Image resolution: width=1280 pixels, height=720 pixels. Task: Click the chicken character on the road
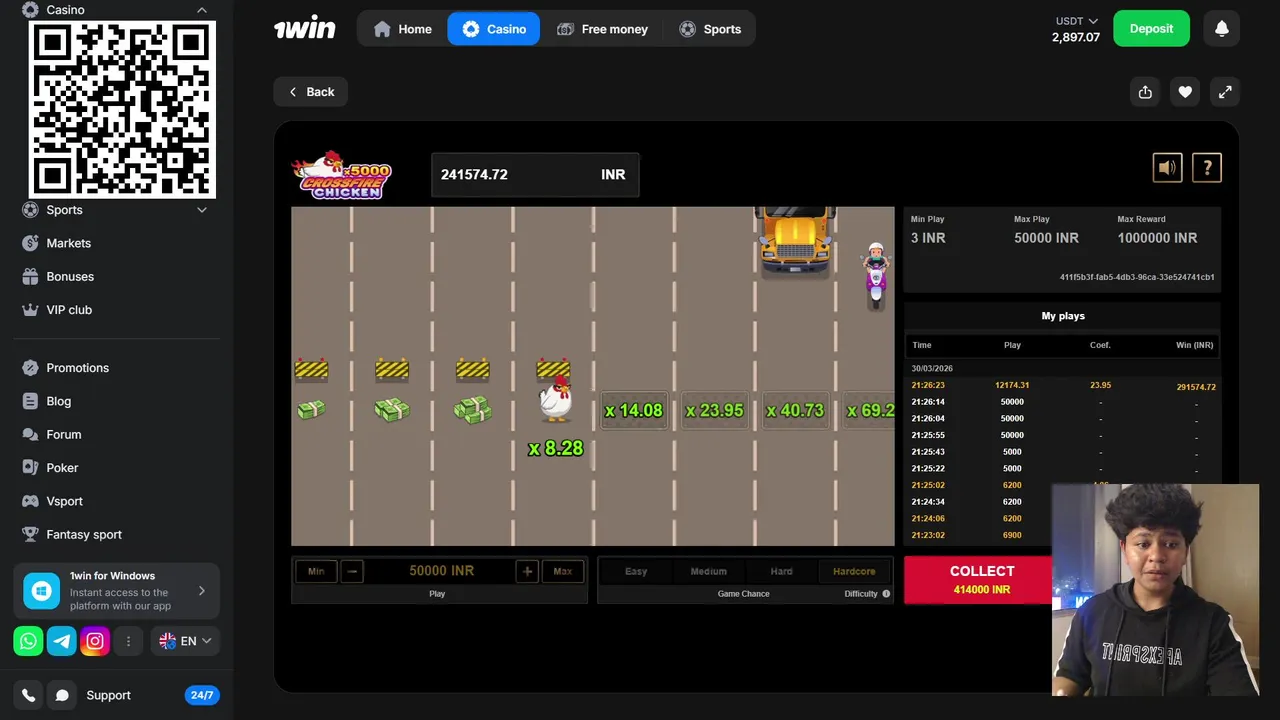tap(555, 398)
